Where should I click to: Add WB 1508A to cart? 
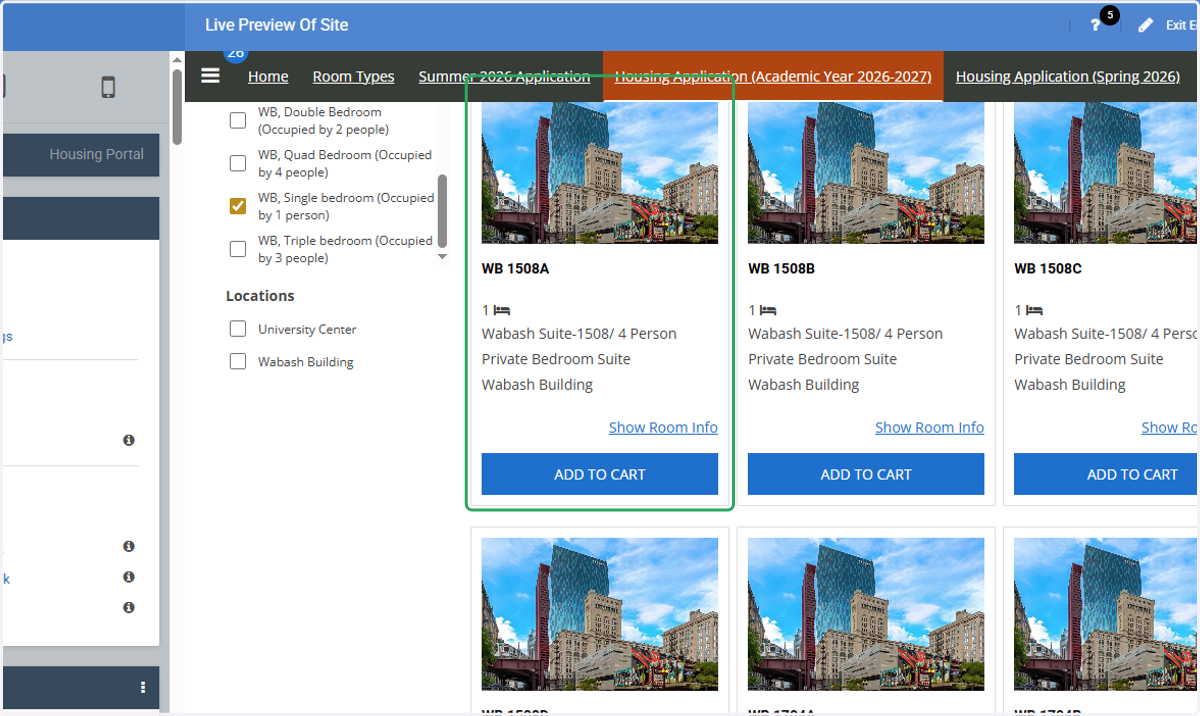coord(600,474)
